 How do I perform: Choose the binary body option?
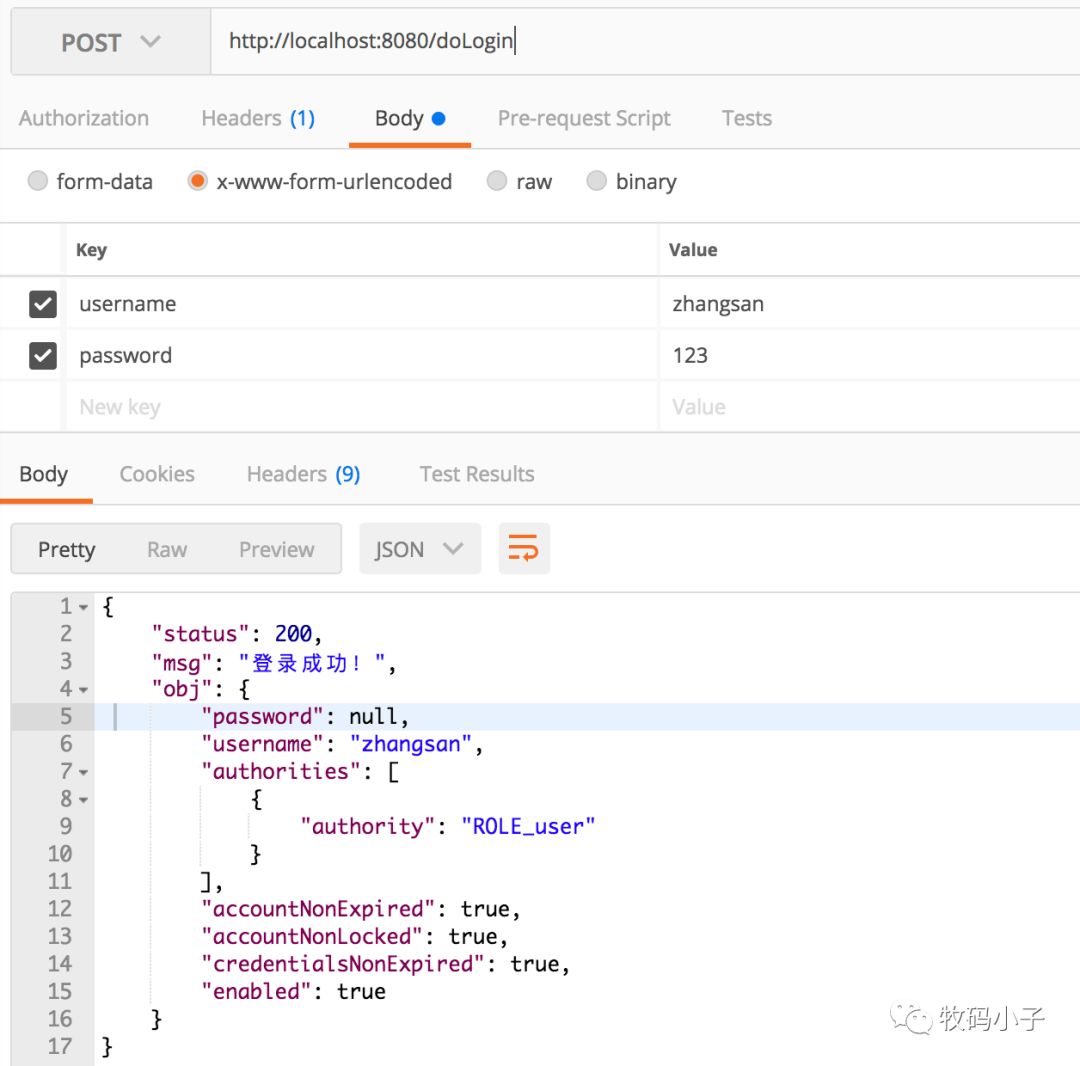pyautogui.click(x=597, y=181)
